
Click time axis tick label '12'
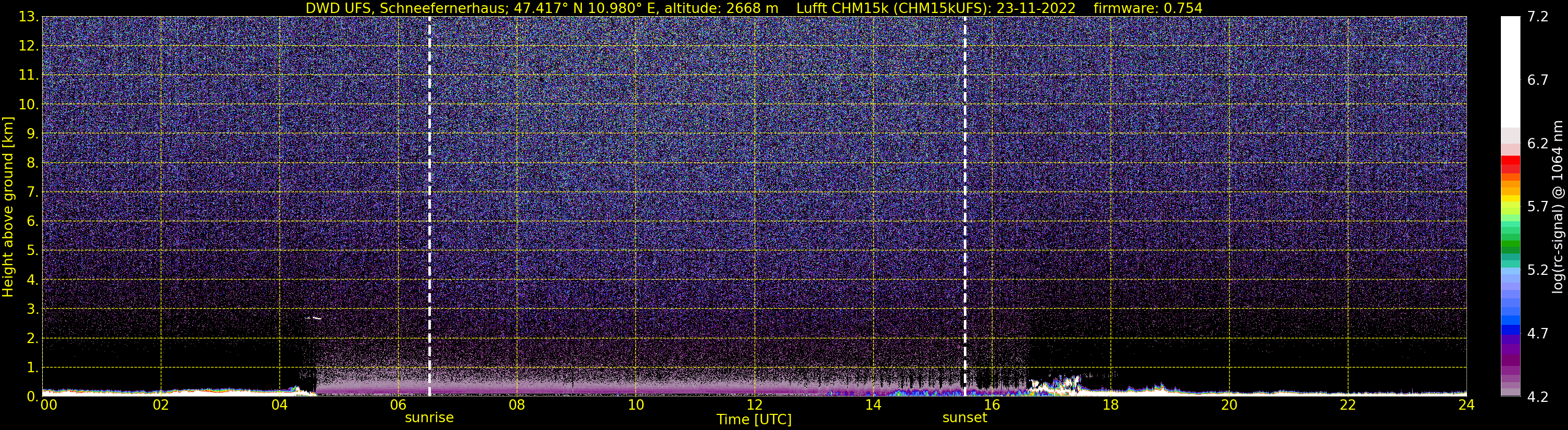[754, 405]
